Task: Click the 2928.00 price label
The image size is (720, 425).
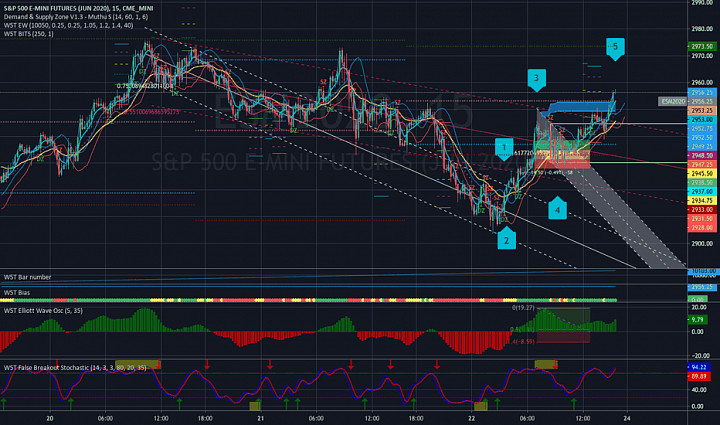Action: (x=702, y=227)
